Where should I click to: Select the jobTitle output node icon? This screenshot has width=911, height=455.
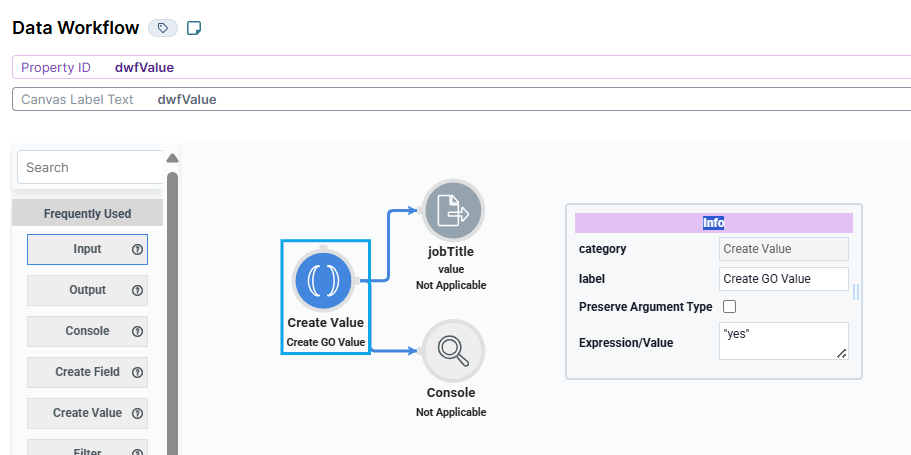point(453,210)
